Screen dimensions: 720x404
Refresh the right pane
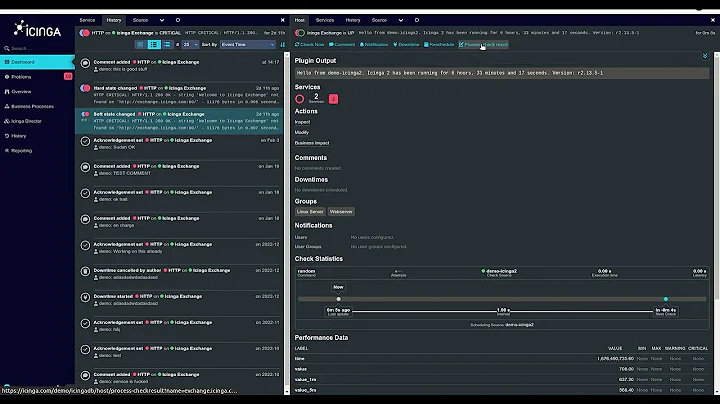click(417, 20)
